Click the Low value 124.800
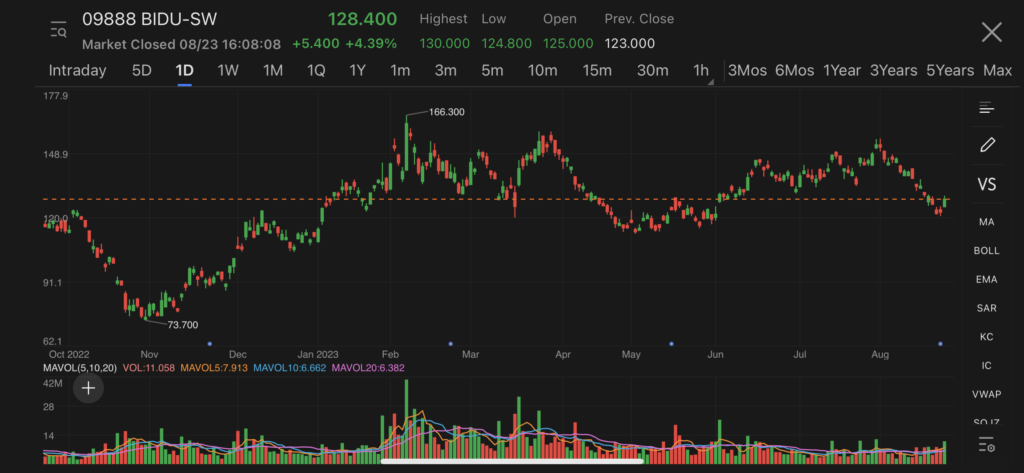Viewport: 1024px width, 473px height. [507, 44]
